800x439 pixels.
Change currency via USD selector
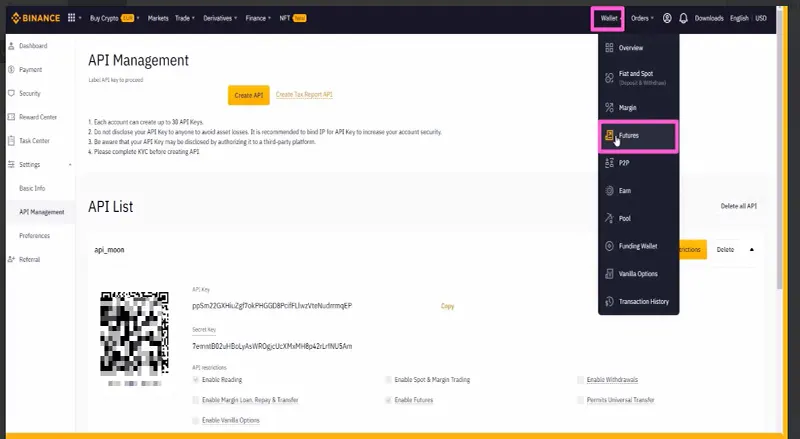pyautogui.click(x=761, y=18)
